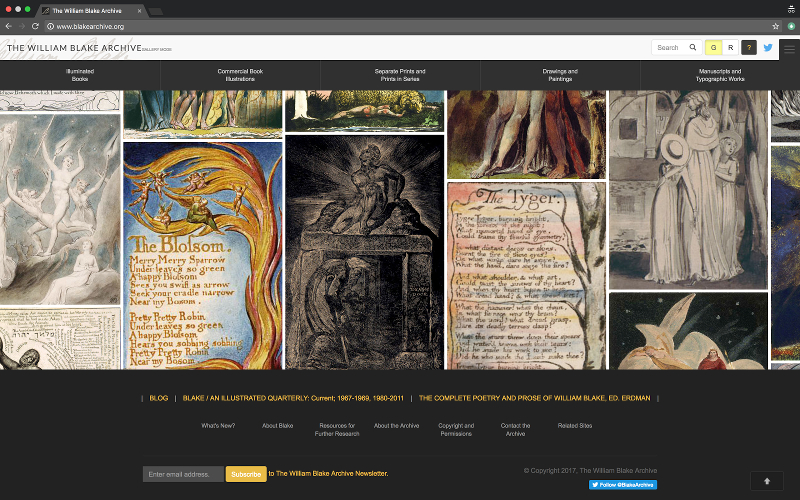Screen dimensions: 800x500
Task: Open the Commercial Book Illustrations menu
Action: tap(240, 75)
